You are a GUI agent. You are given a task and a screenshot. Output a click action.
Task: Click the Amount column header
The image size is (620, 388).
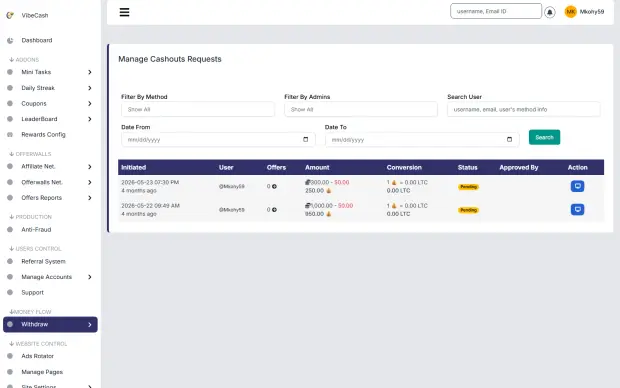coord(317,167)
